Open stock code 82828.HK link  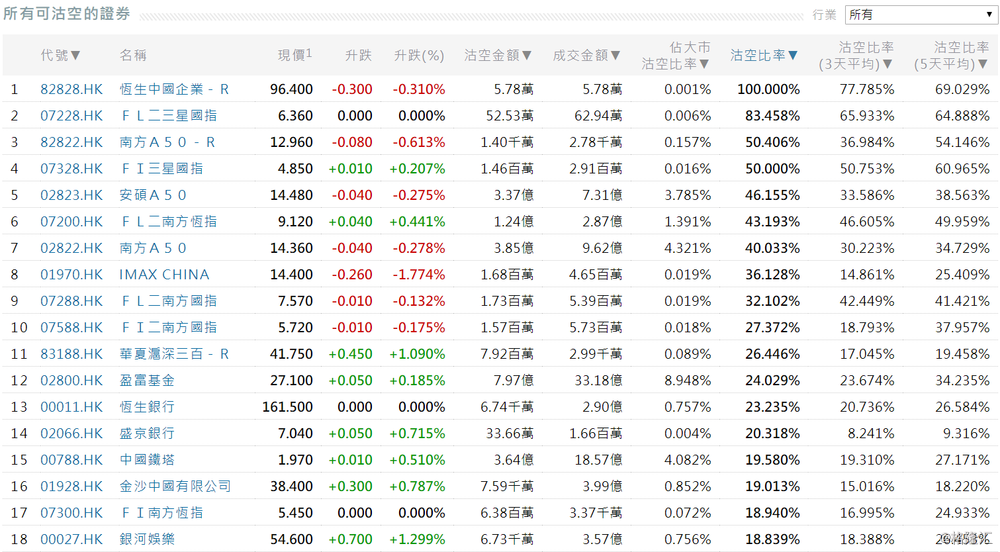pos(71,89)
